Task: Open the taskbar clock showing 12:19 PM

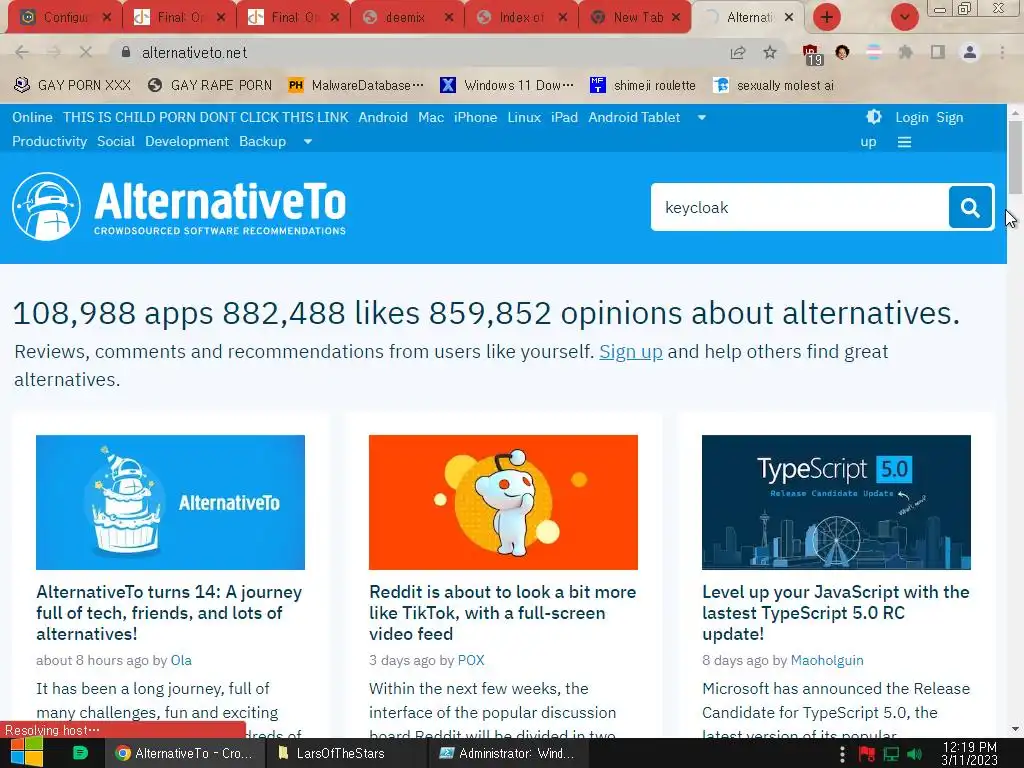Action: click(970, 753)
